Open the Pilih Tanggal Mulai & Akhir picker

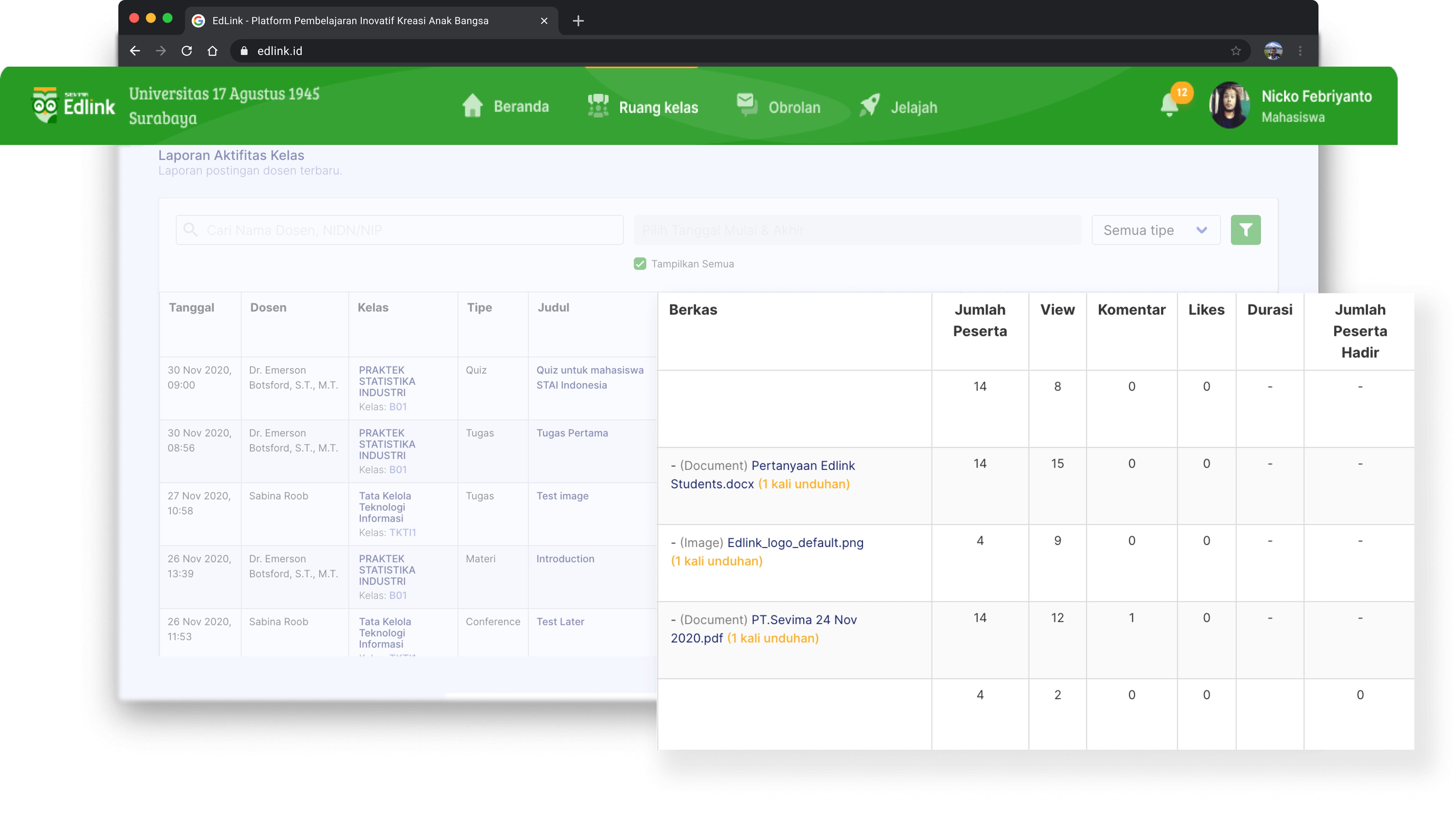tap(857, 230)
